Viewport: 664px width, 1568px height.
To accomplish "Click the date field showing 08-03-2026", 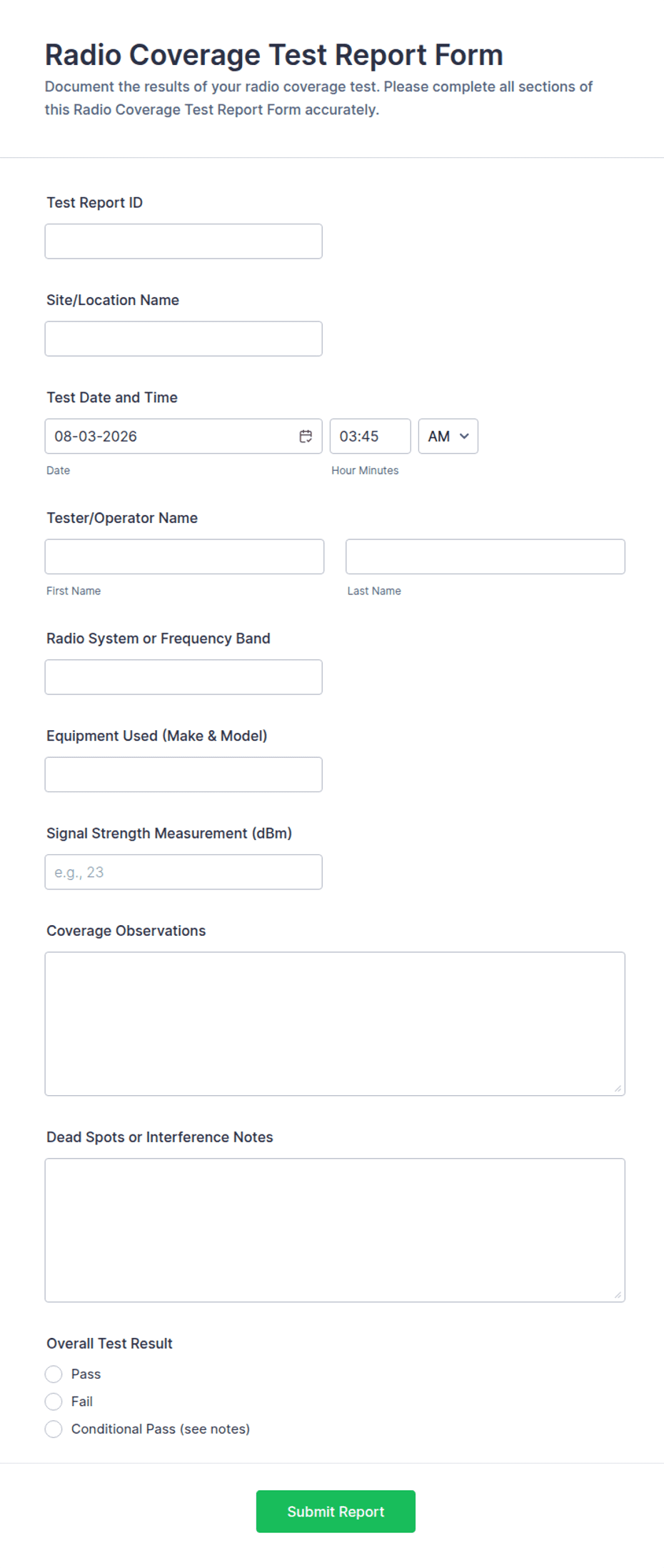I will 183,436.
